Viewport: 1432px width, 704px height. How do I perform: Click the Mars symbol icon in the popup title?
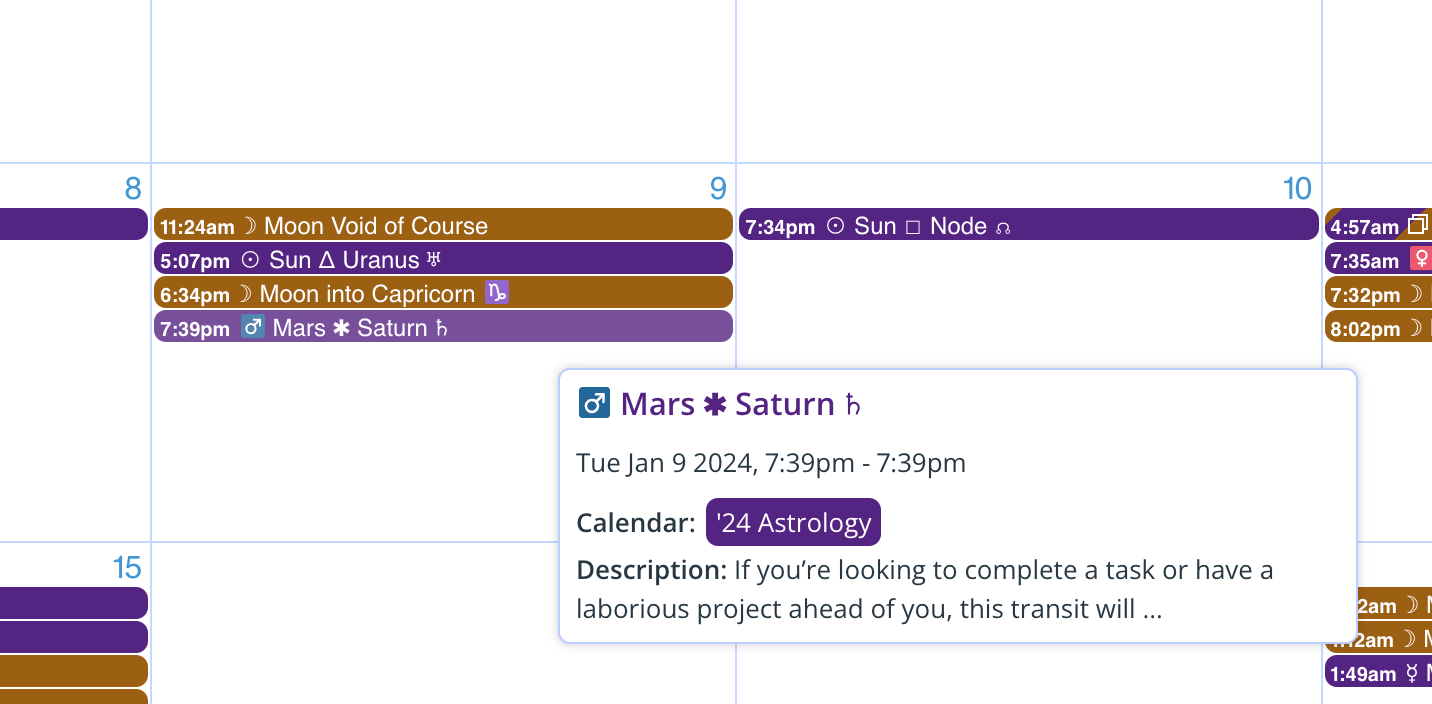[594, 404]
